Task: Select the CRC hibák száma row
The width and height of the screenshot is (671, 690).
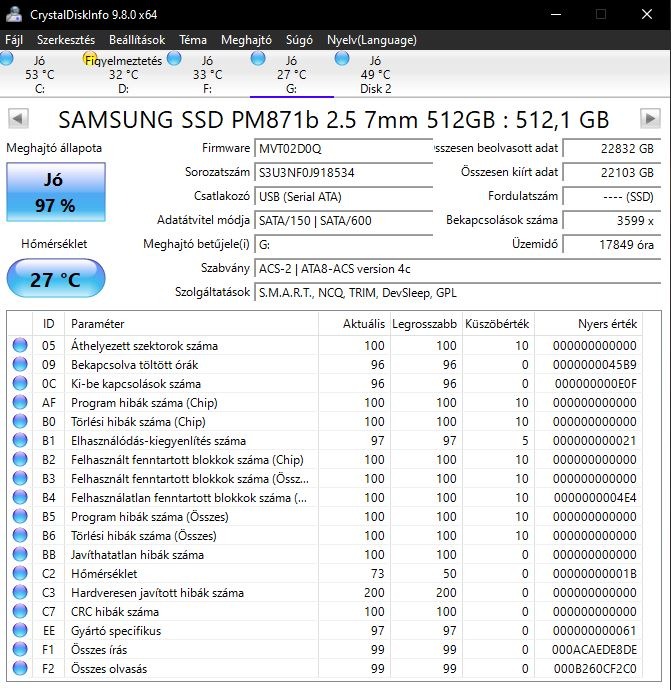Action: pyautogui.click(x=325, y=611)
